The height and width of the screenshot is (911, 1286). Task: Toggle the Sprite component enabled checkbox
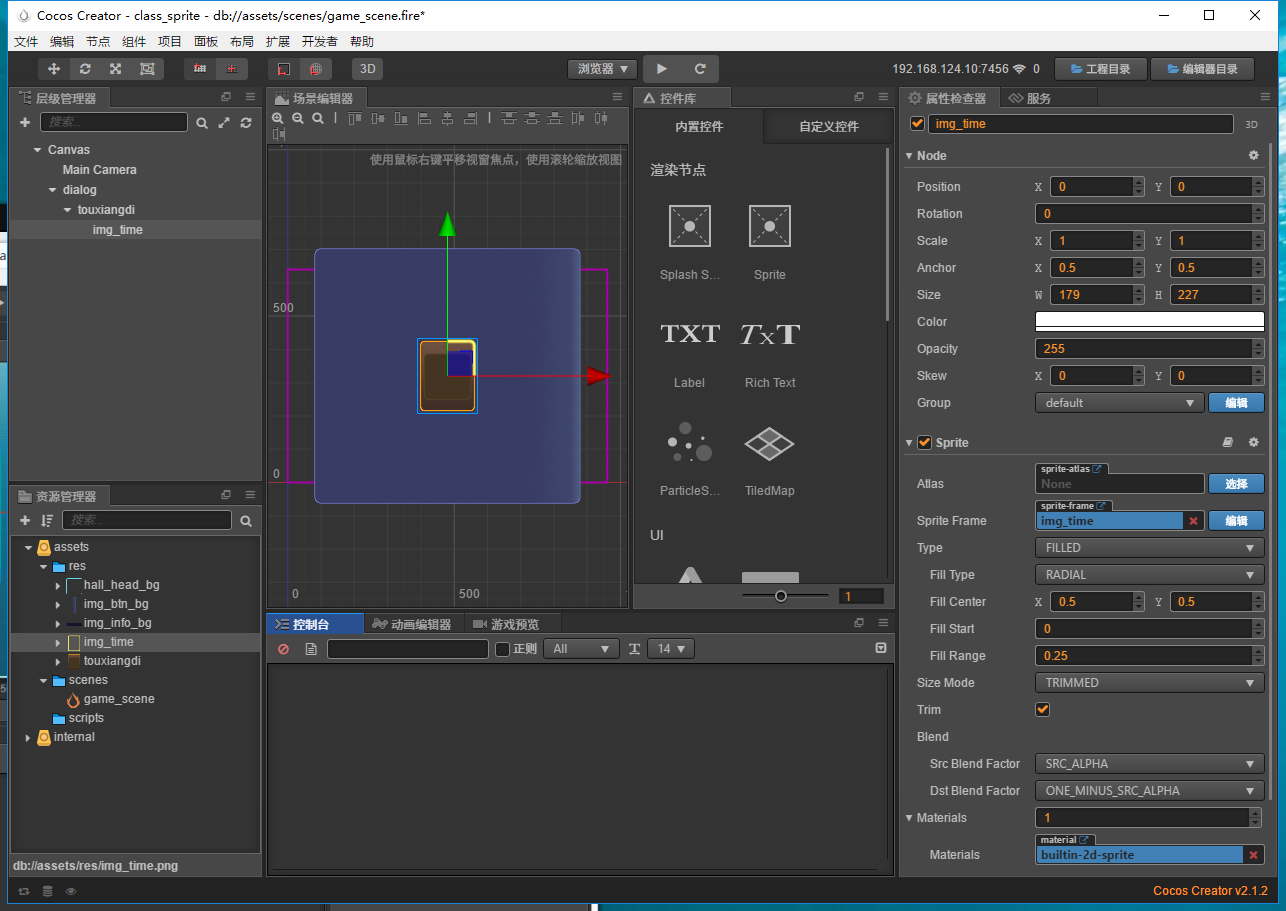click(923, 442)
